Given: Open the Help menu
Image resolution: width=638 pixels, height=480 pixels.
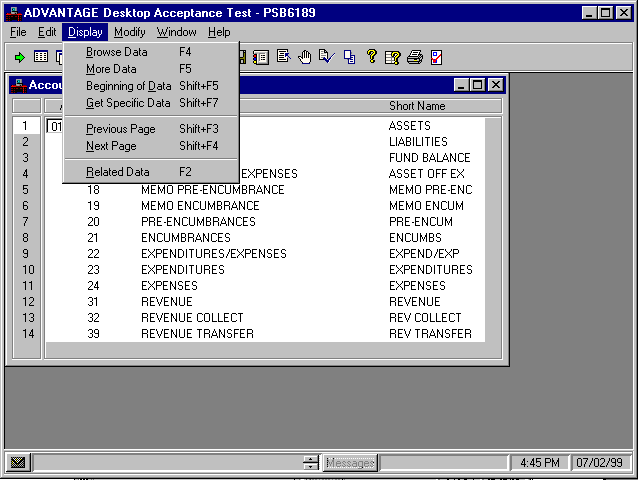Looking at the screenshot, I should (219, 32).
